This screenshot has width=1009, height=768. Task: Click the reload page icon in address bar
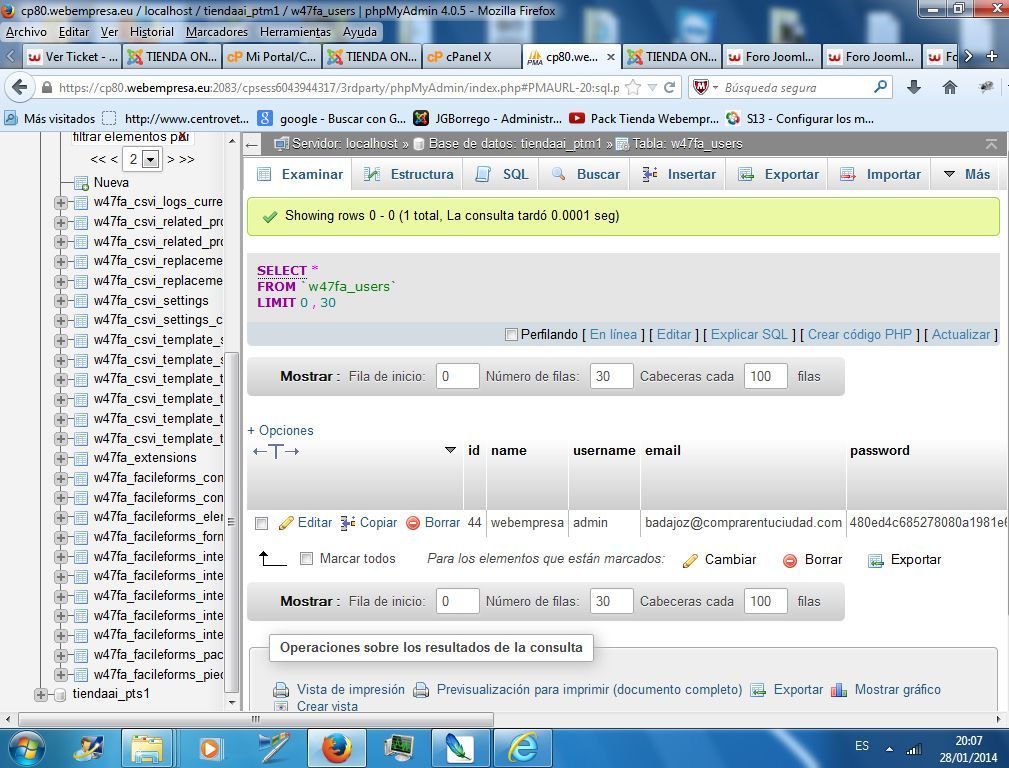[670, 87]
